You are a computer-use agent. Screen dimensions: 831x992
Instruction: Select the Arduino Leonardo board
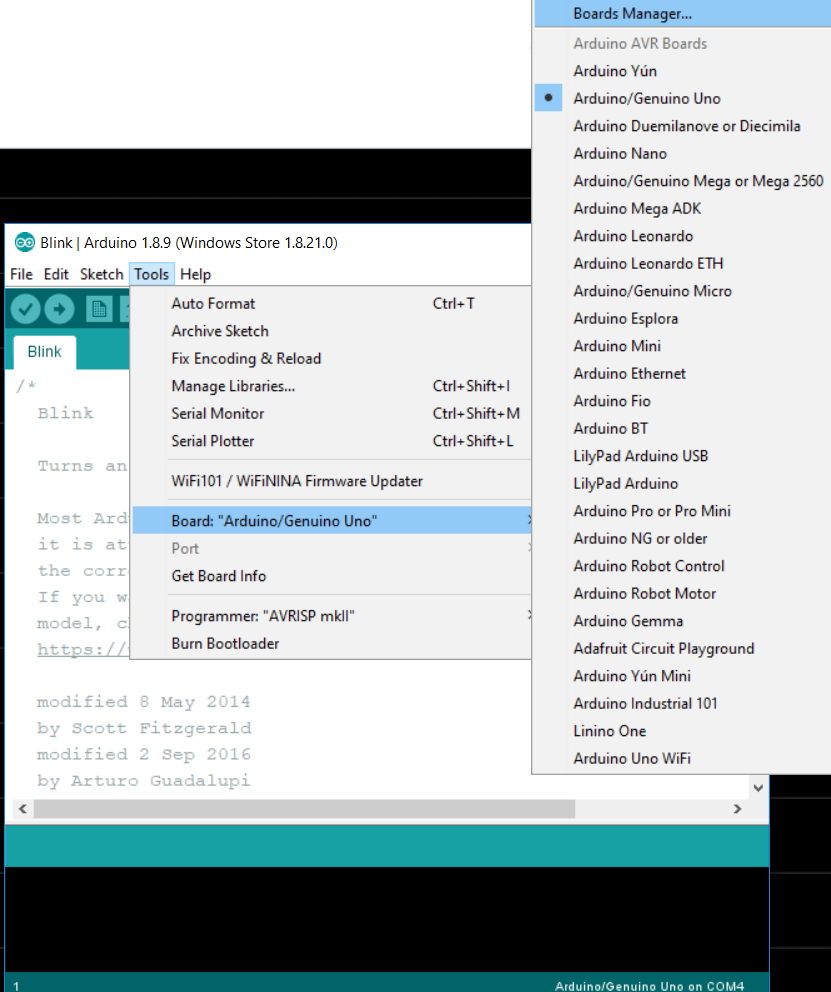[x=682, y=236]
